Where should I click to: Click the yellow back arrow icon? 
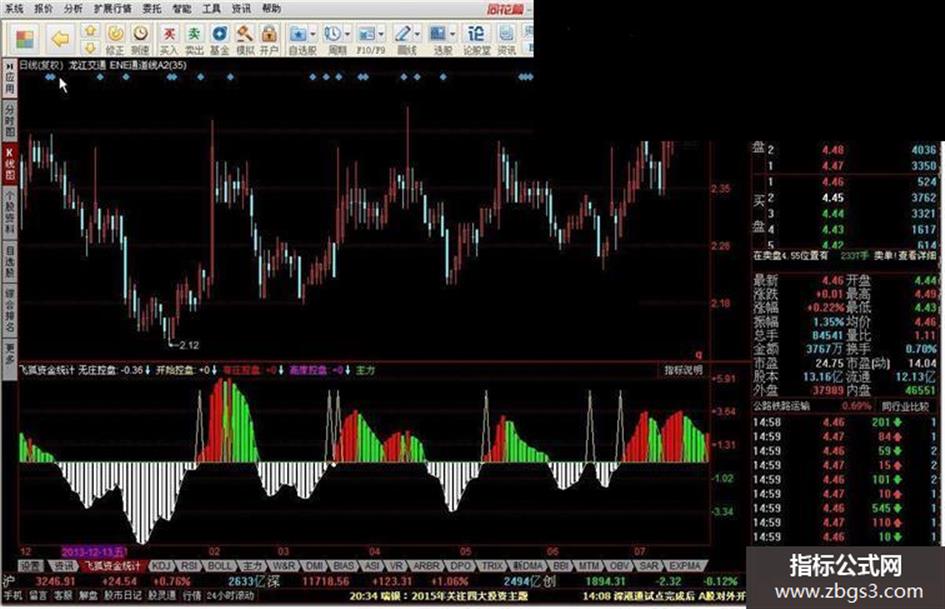[60, 39]
